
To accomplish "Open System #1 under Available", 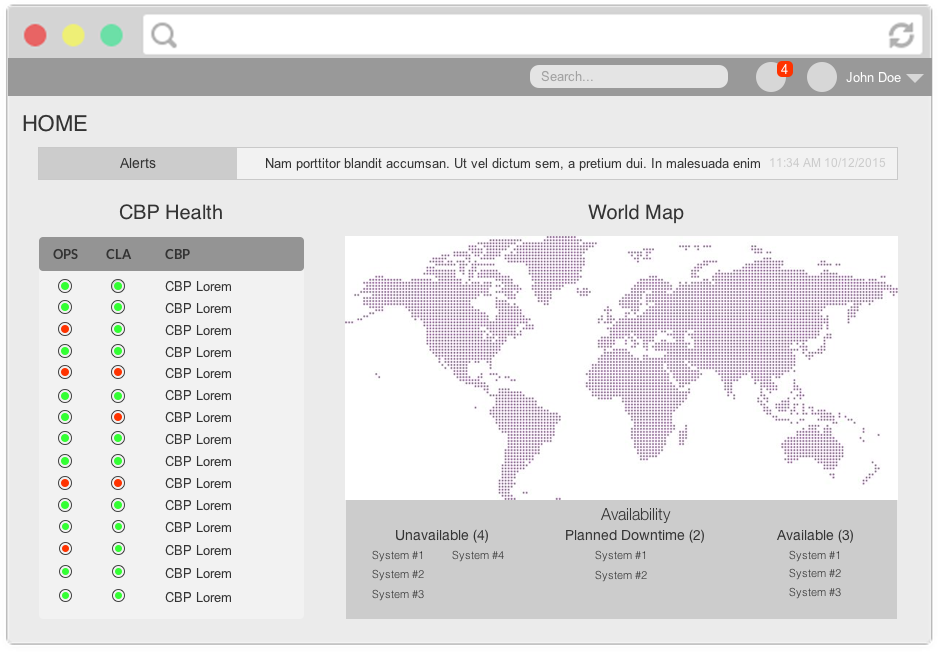I will [815, 555].
